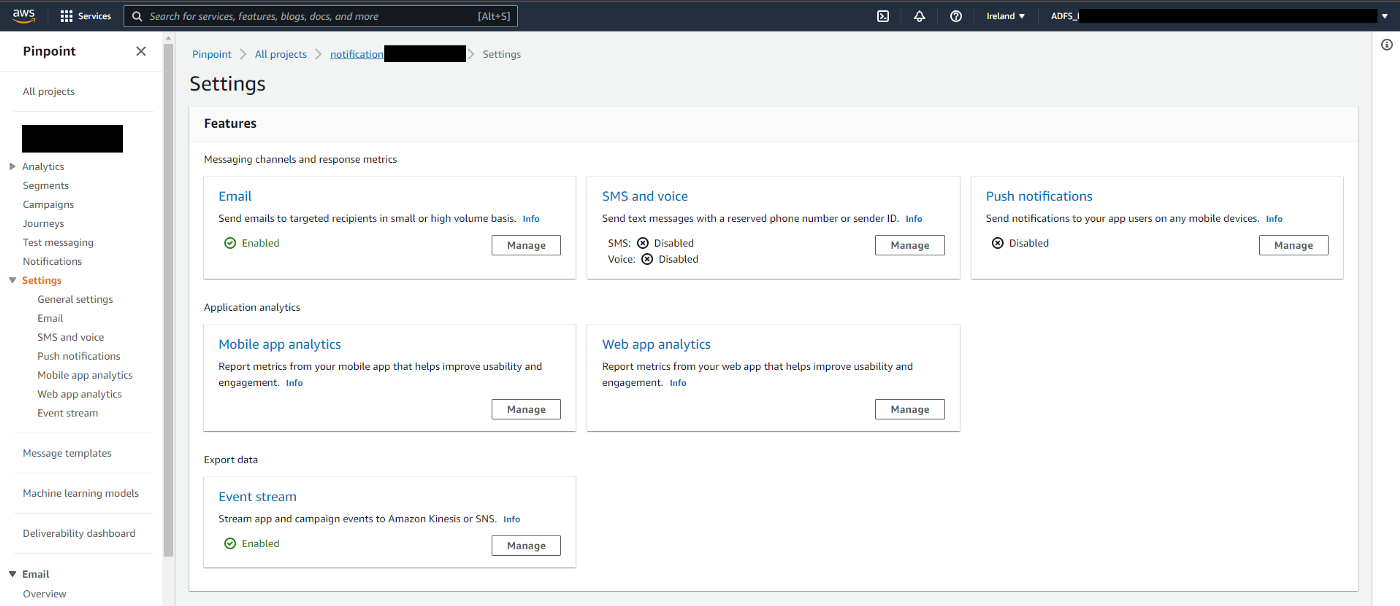Click Manage for Push notifications

pyautogui.click(x=1293, y=245)
